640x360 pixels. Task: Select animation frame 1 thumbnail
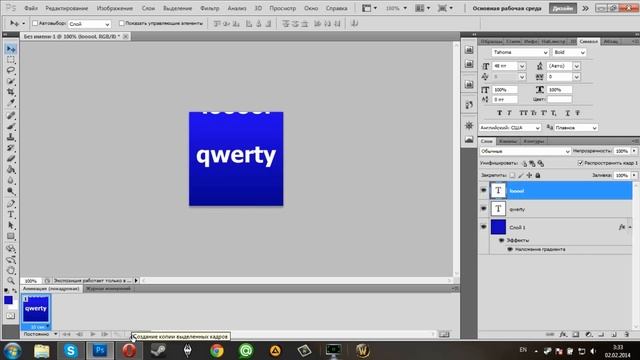pos(36,309)
